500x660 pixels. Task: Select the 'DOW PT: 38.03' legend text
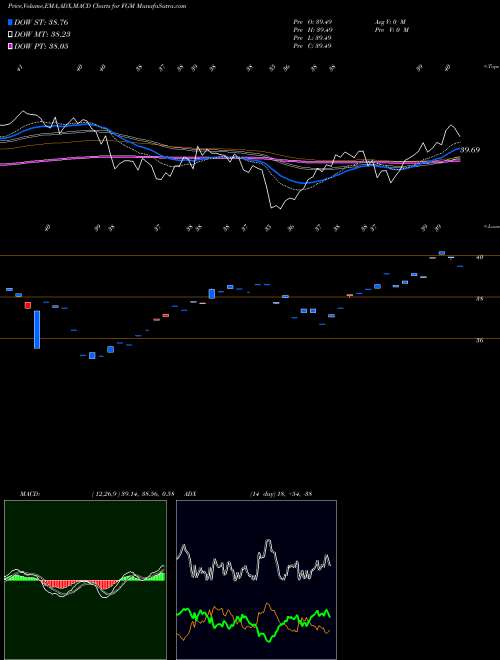pyautogui.click(x=41, y=46)
